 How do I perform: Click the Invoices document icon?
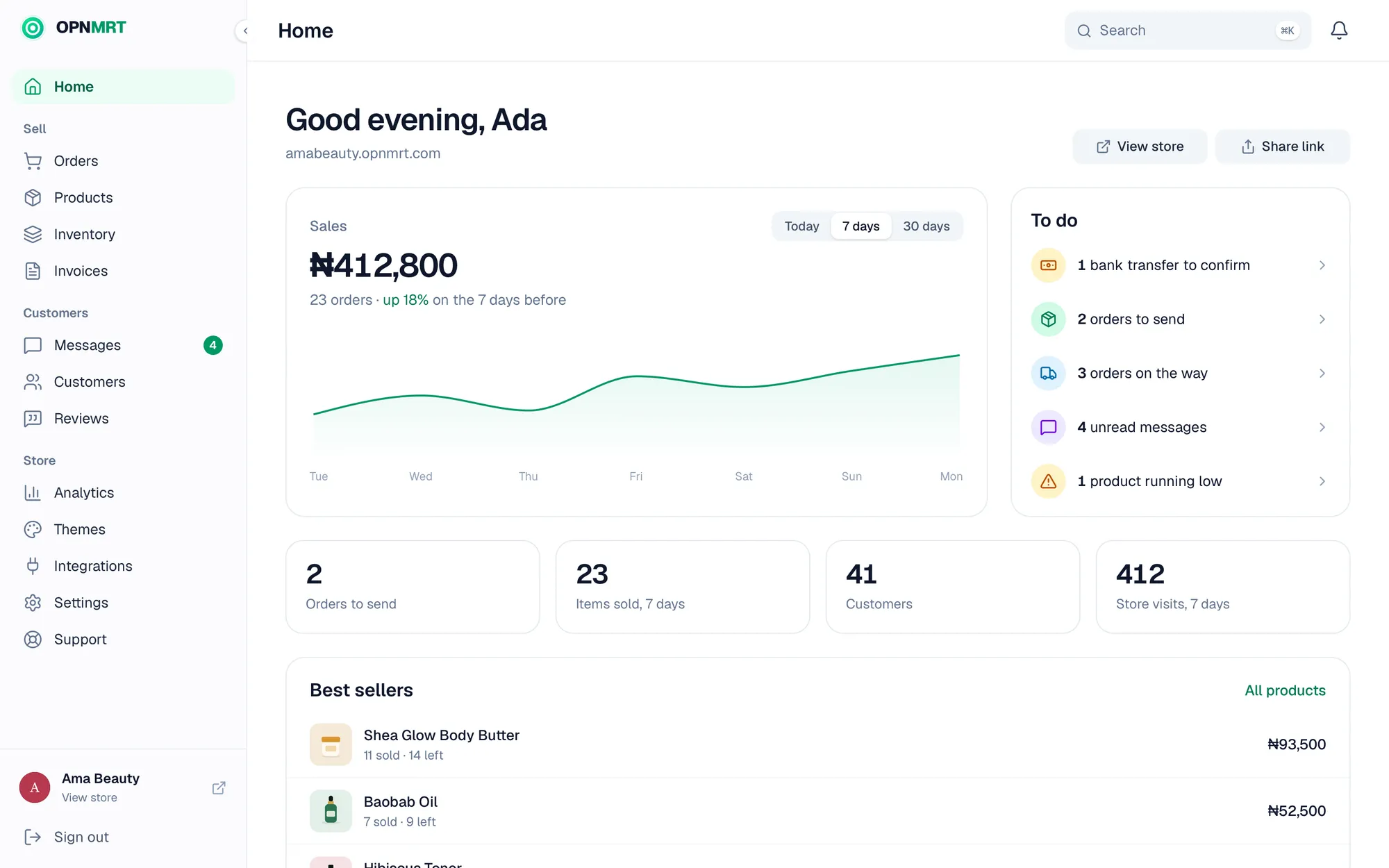click(x=33, y=271)
